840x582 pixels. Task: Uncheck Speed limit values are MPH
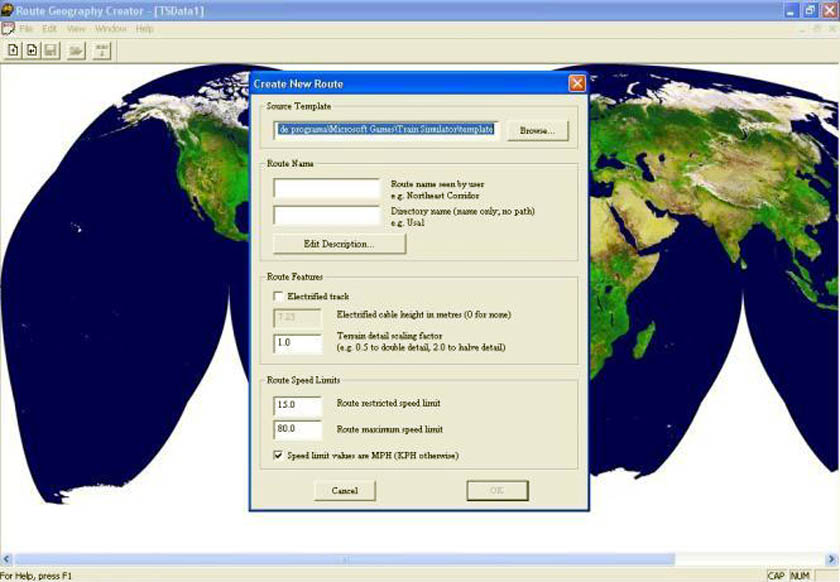[279, 454]
